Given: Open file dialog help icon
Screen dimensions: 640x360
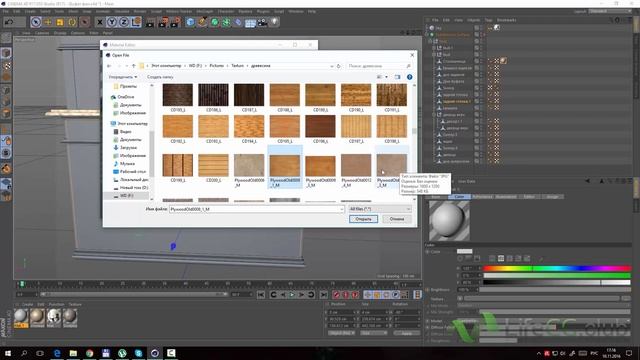Looking at the screenshot, I should (x=409, y=77).
